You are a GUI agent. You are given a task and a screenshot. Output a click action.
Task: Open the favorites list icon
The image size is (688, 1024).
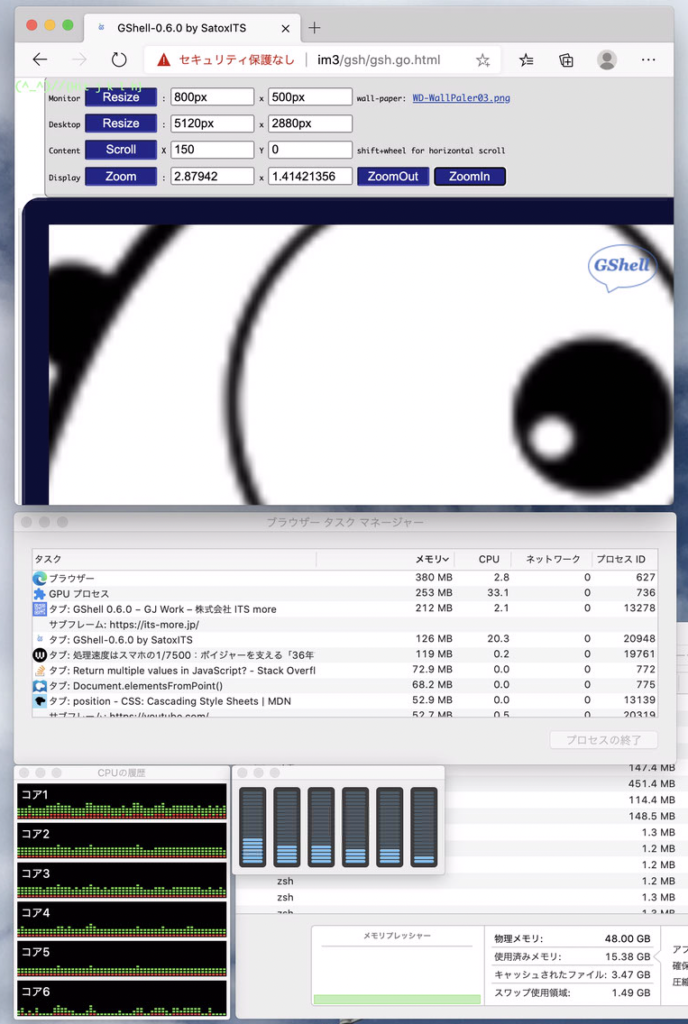click(x=526, y=60)
